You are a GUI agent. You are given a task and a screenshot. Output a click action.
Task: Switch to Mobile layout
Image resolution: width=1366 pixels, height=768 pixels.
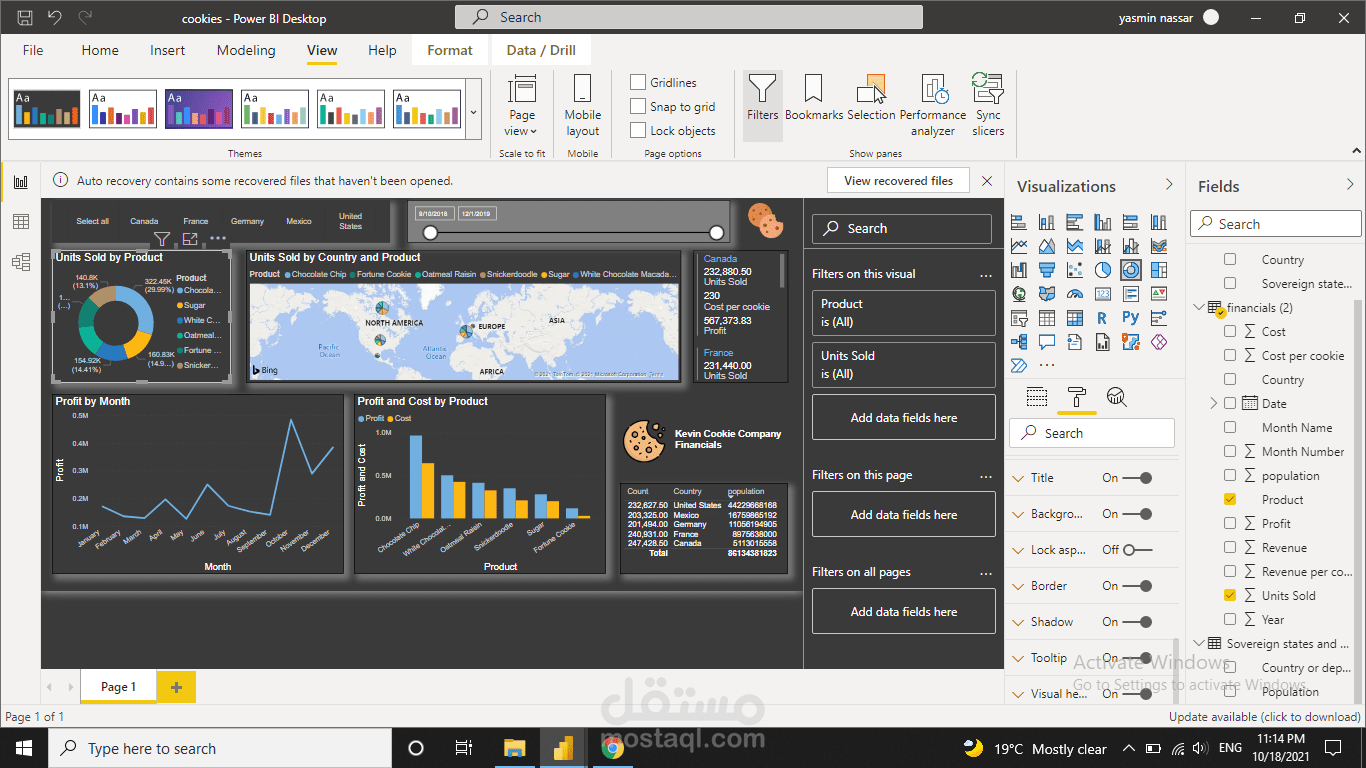(582, 105)
